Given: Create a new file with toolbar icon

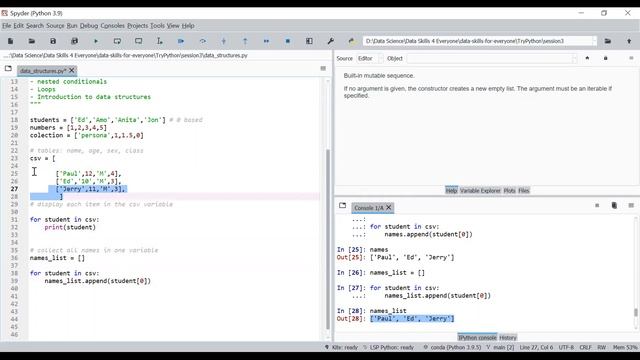Looking at the screenshot, I should point(11,41).
